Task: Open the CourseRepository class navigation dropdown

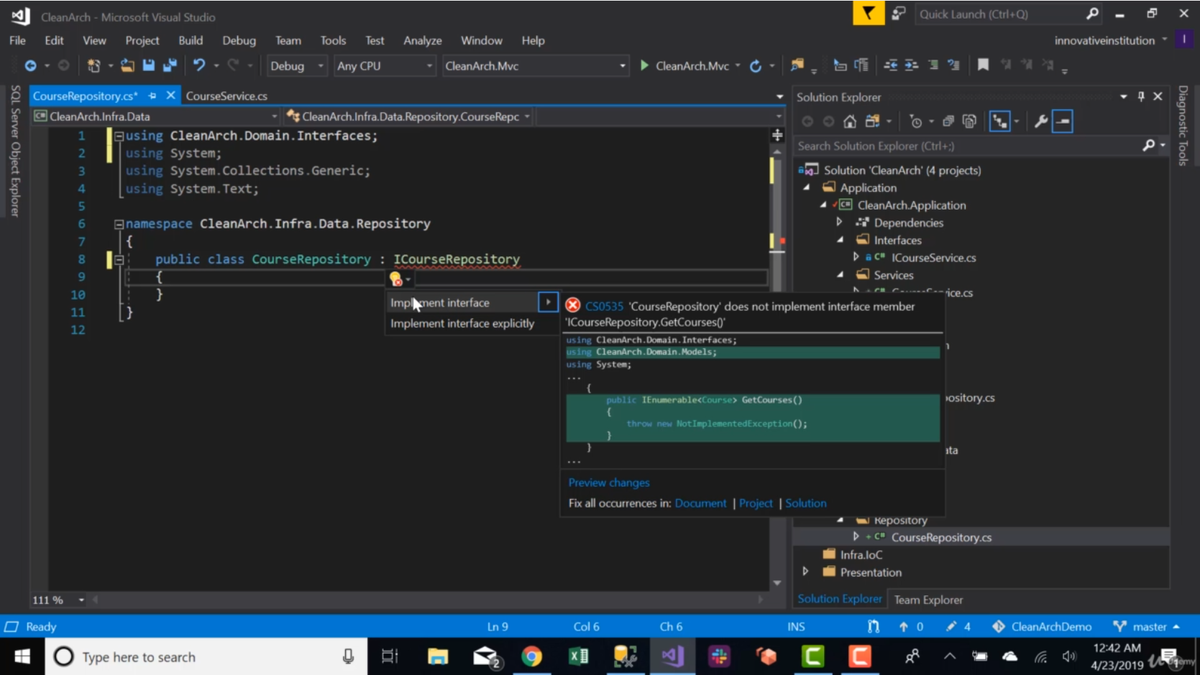Action: tap(409, 117)
